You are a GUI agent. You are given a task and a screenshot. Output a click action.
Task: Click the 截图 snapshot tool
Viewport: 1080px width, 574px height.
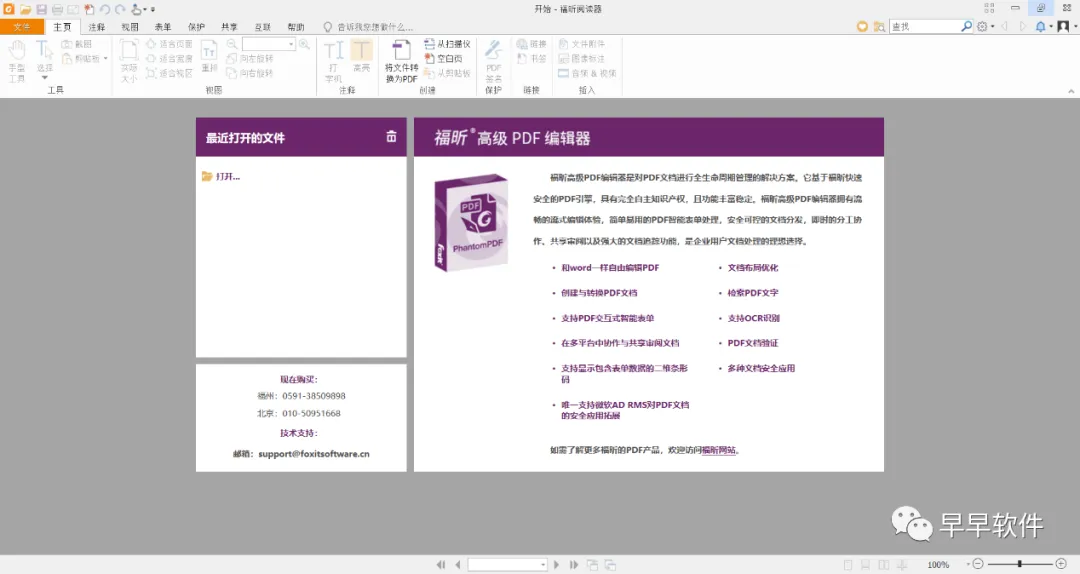click(77, 44)
